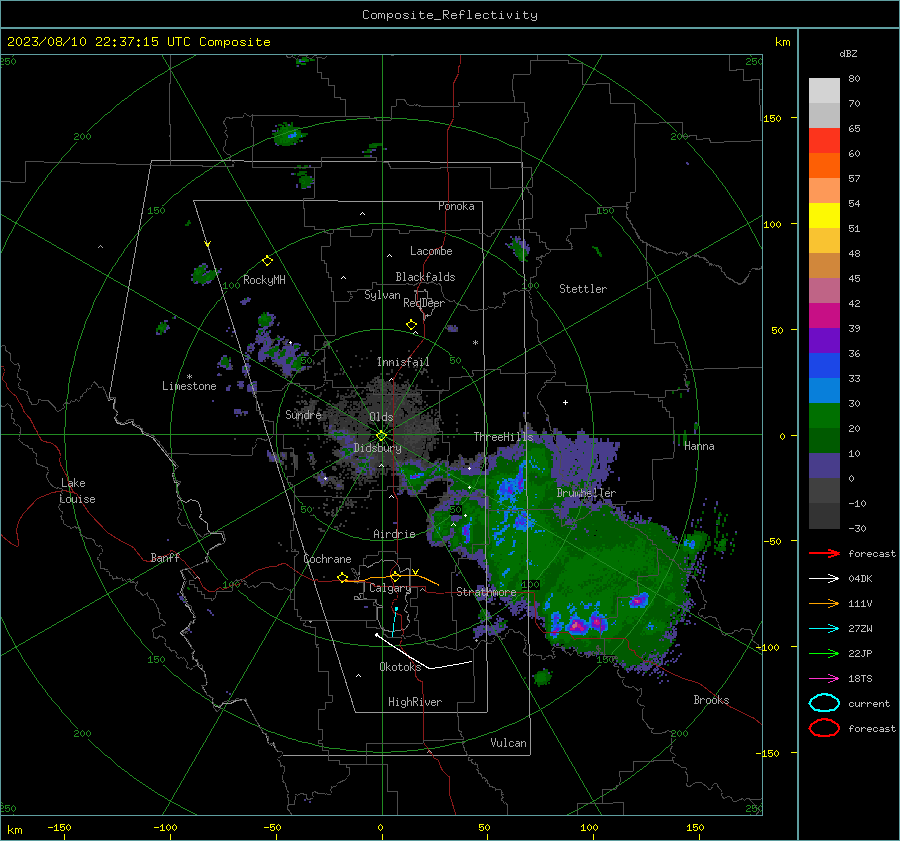Click the Lacombe city label
This screenshot has width=900, height=841.
431,251
